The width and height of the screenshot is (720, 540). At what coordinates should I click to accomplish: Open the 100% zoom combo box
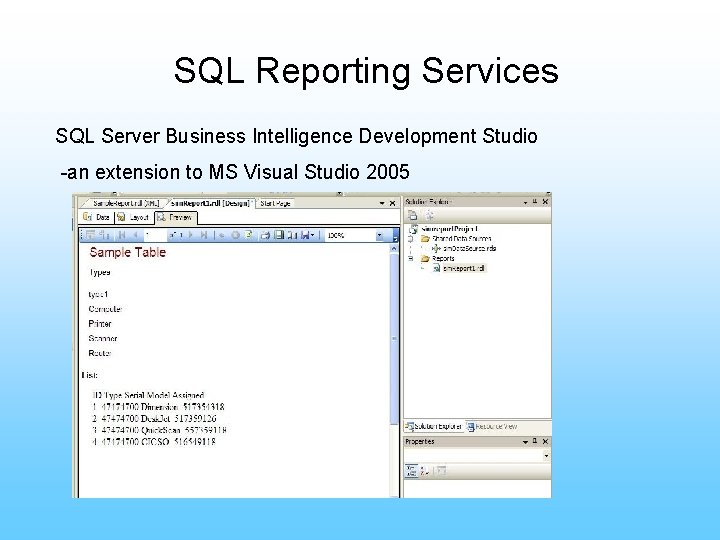coord(355,235)
